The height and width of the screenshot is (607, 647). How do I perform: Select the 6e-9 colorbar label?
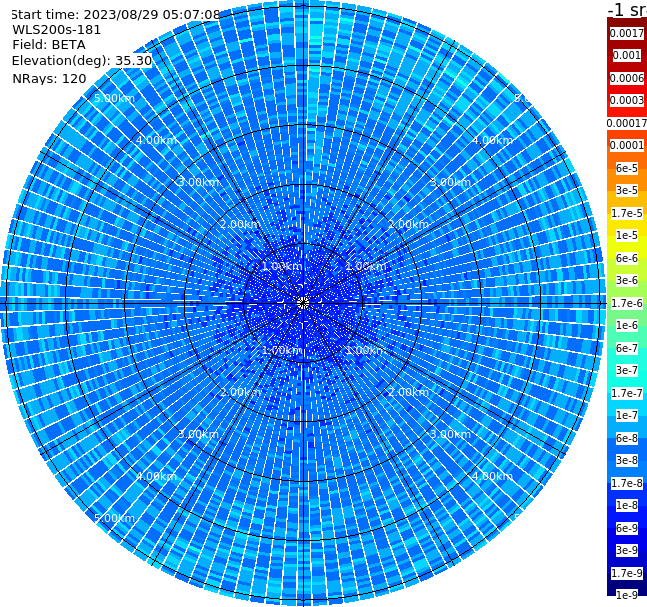click(x=627, y=528)
